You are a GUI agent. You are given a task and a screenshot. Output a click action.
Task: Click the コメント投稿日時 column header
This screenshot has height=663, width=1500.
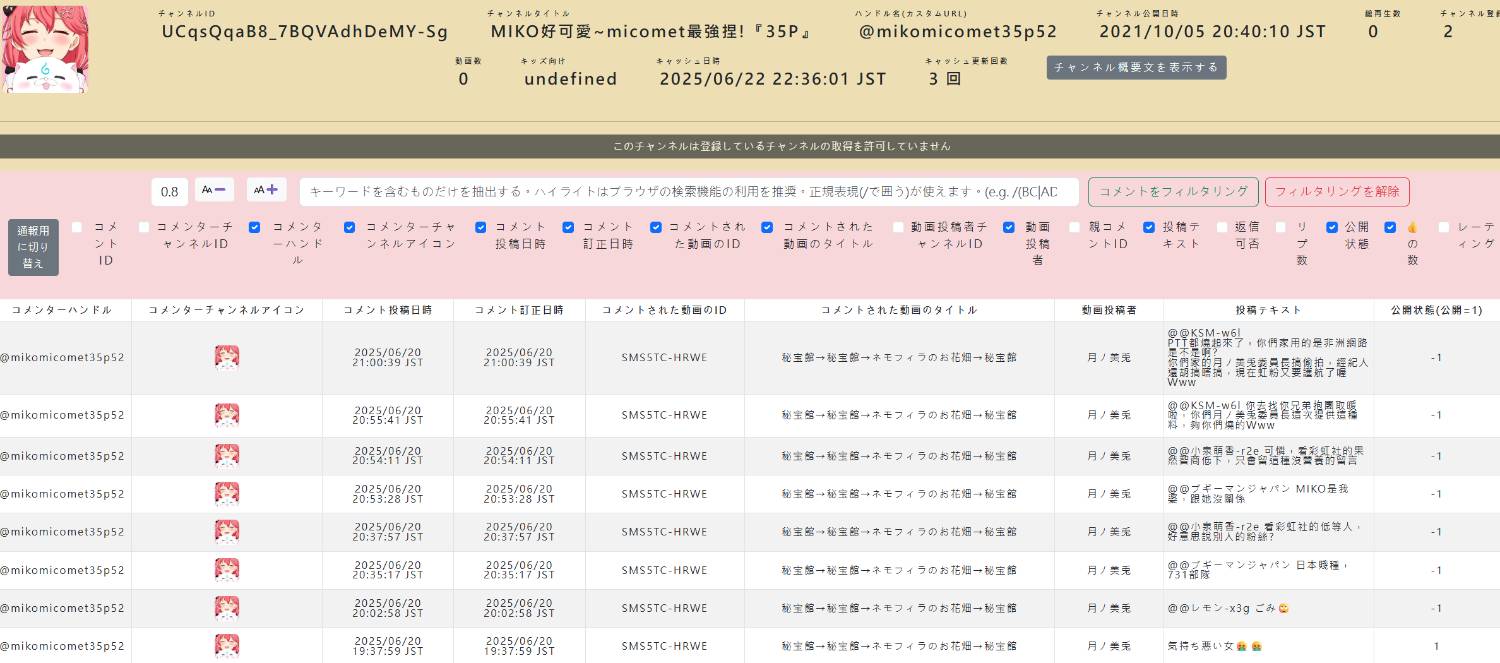[388, 310]
